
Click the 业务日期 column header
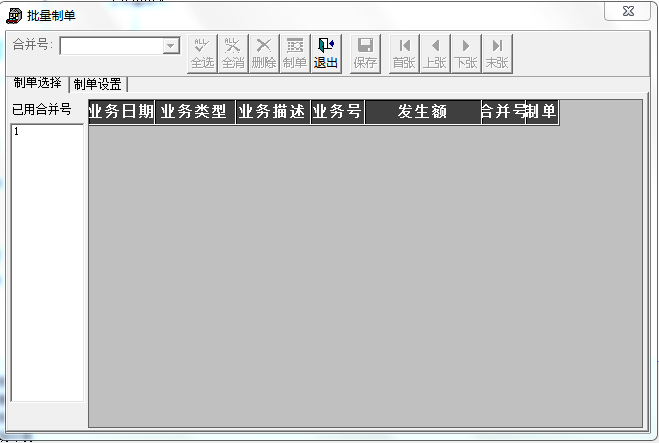click(121, 112)
